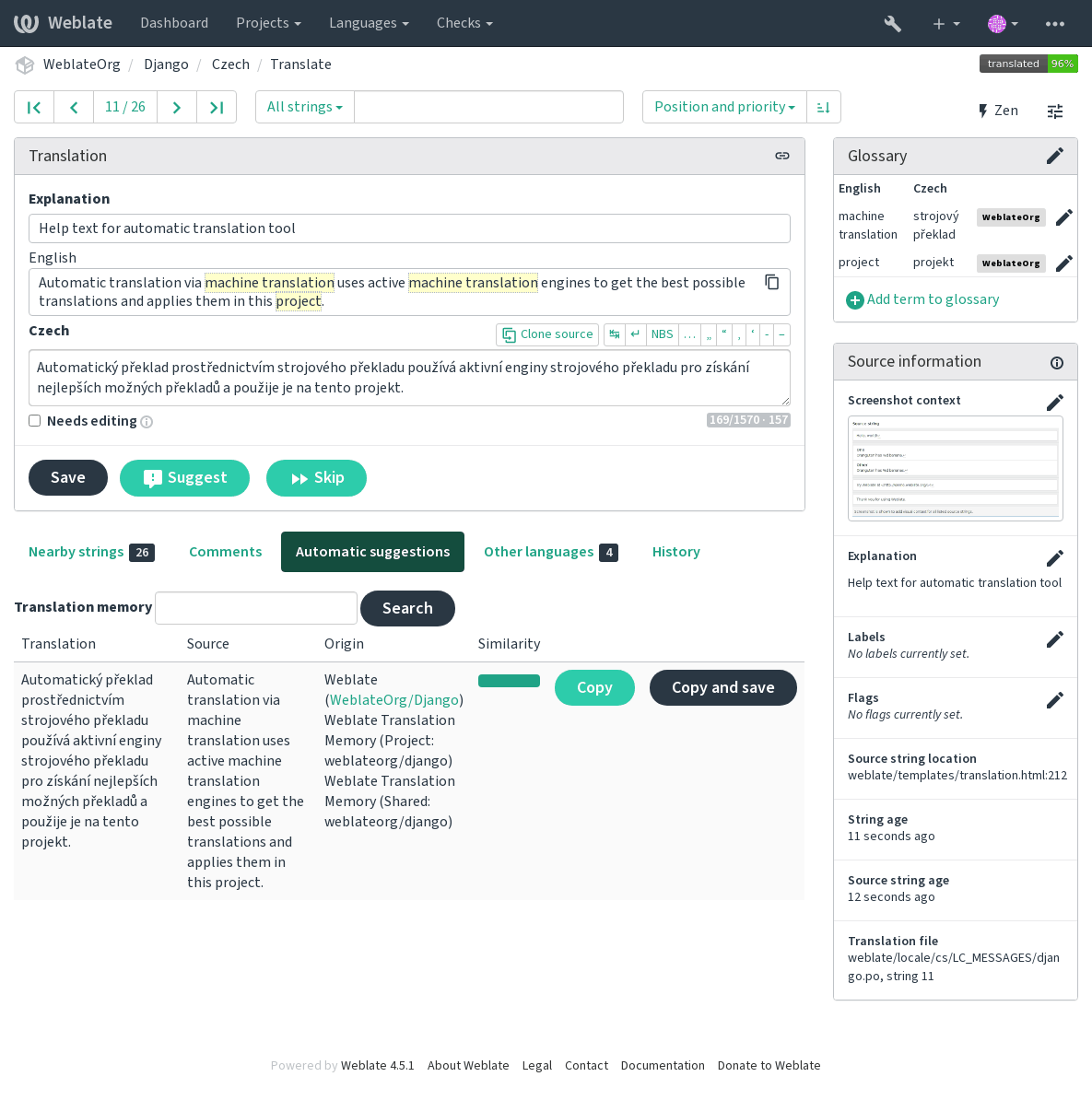This screenshot has height=1100, width=1092.
Task: Toggle the sort direction button
Action: (x=823, y=108)
